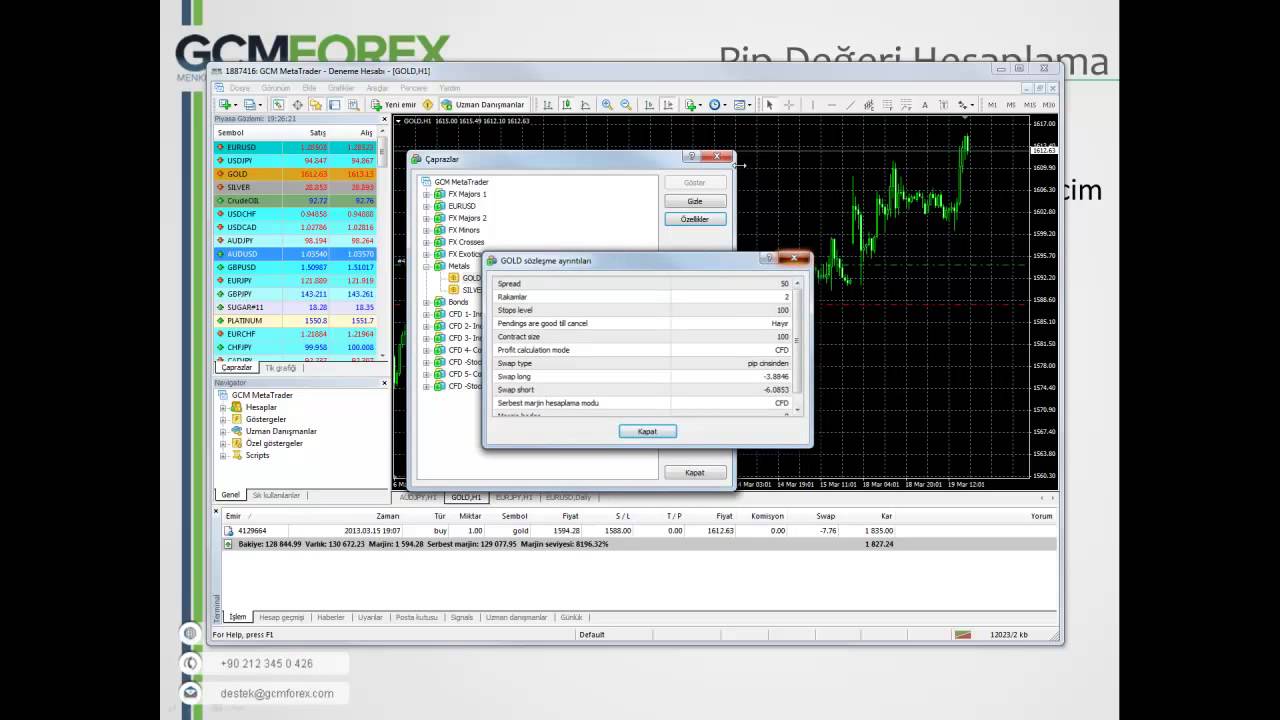Select the Contract size row
Viewport: 1280px width, 720px height.
click(643, 337)
